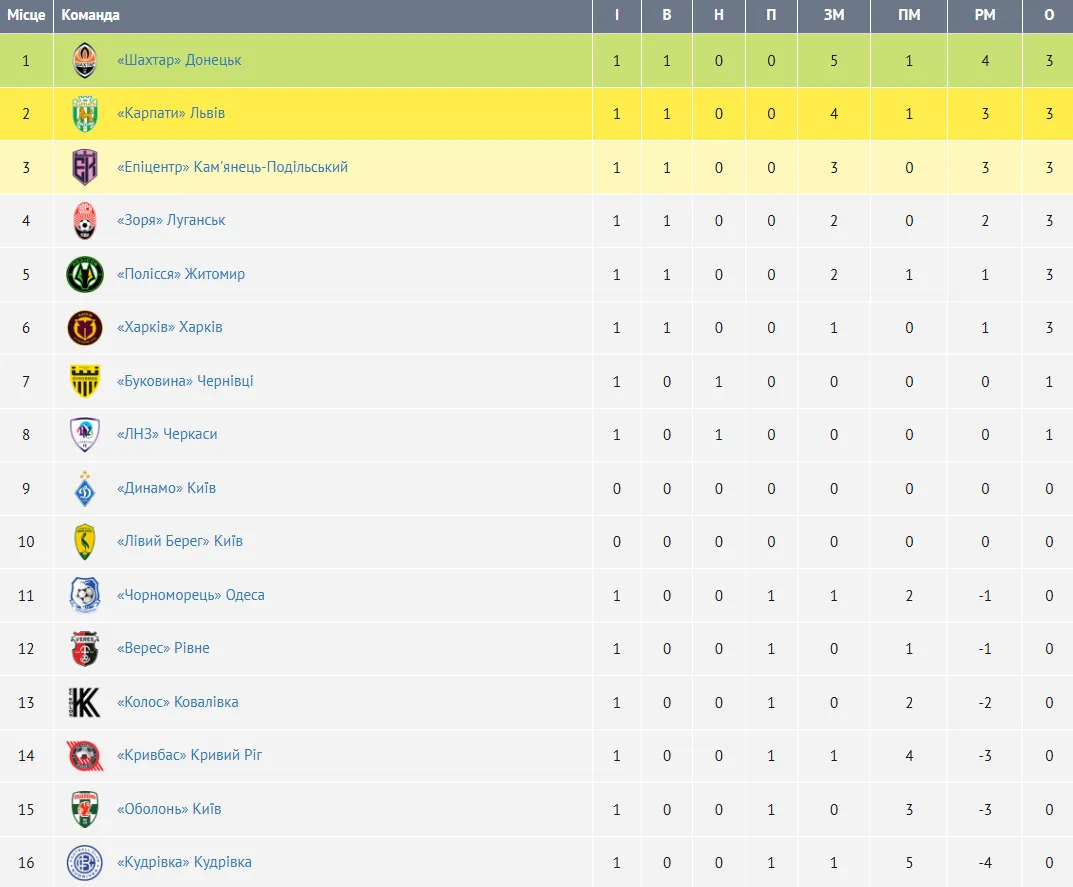This screenshot has width=1073, height=887.
Task: Open the «Кривбас» Кривий Ріг team link
Action: point(190,756)
